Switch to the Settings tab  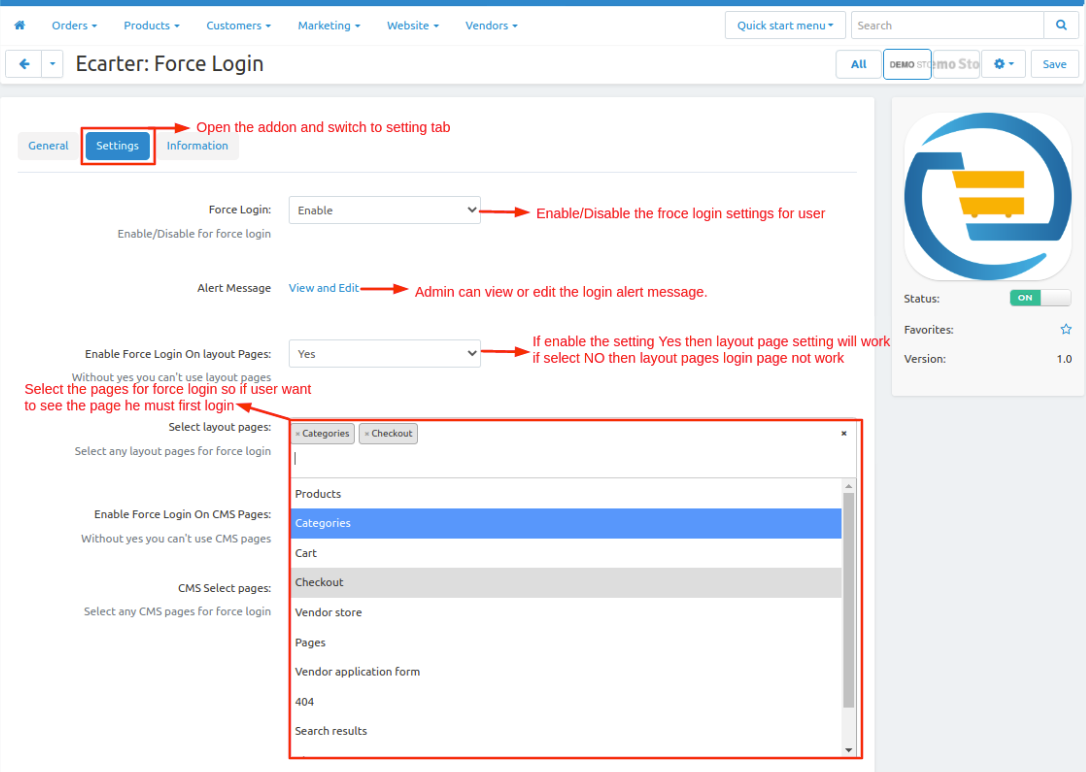point(118,145)
